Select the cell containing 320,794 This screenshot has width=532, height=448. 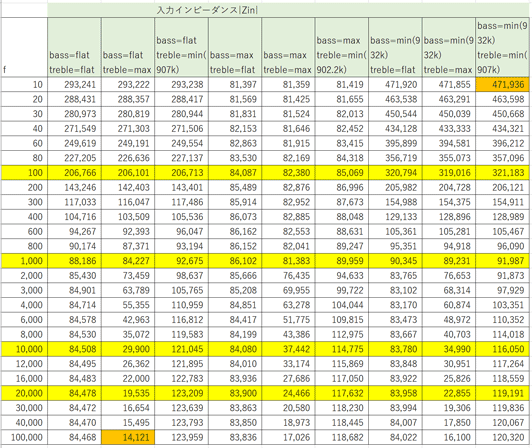(x=395, y=172)
